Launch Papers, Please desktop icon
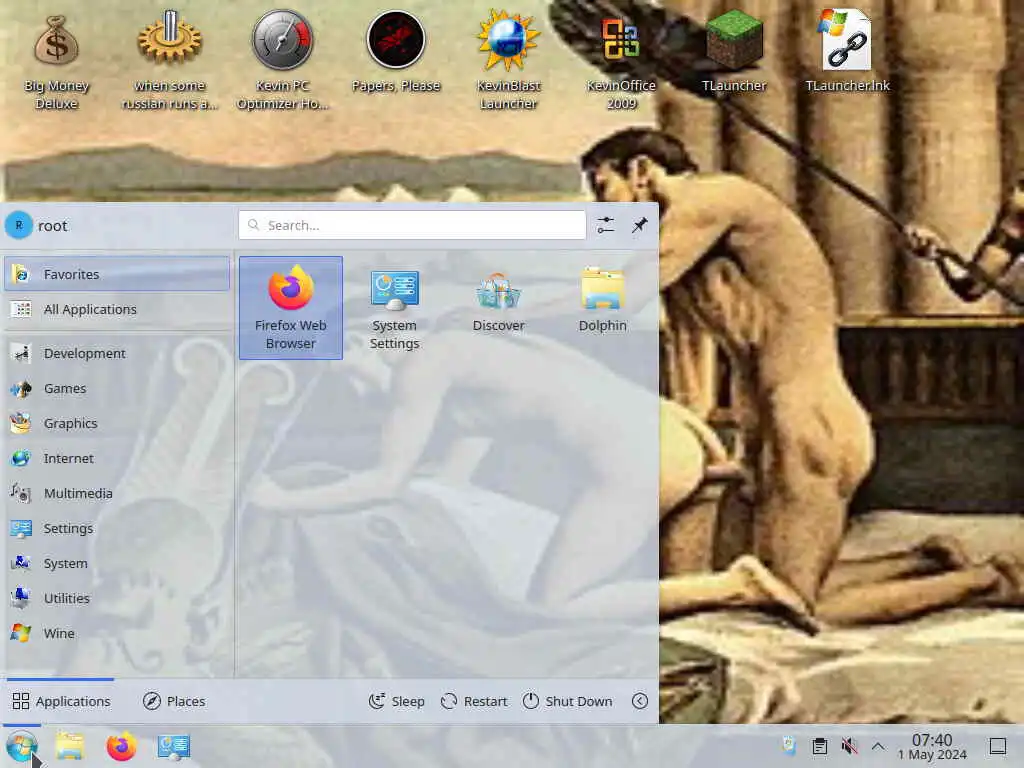This screenshot has width=1024, height=768. (x=396, y=52)
